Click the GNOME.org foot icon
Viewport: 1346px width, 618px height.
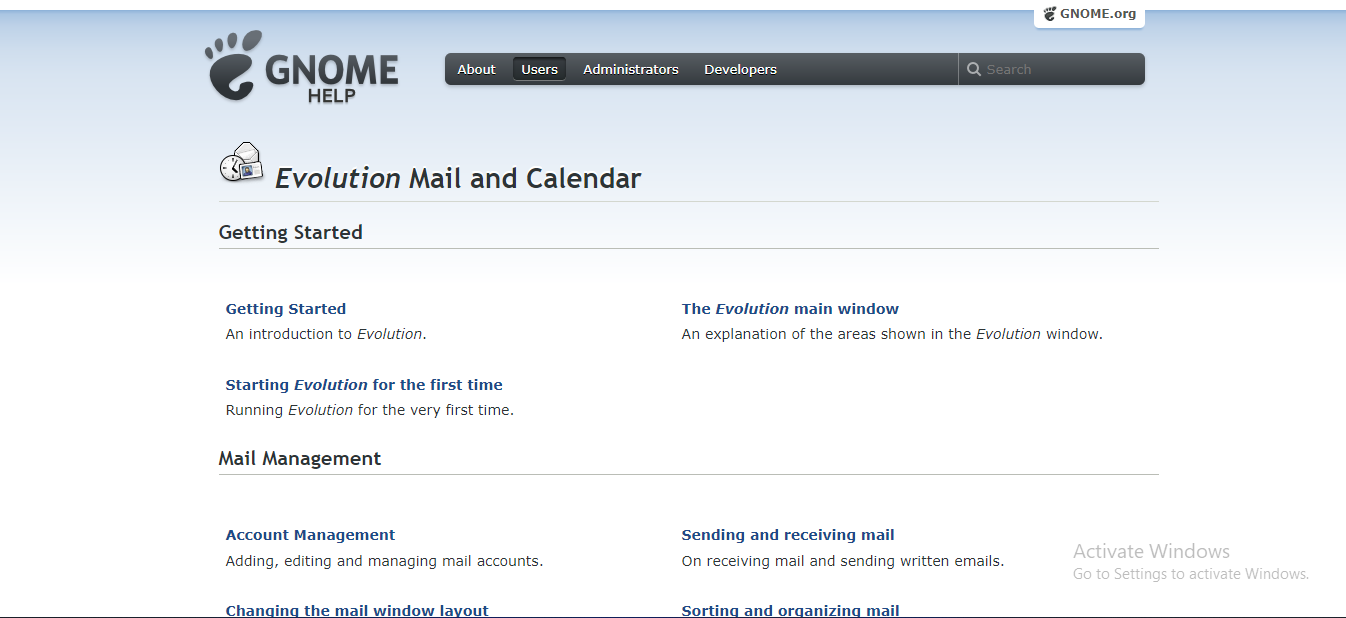point(1049,14)
